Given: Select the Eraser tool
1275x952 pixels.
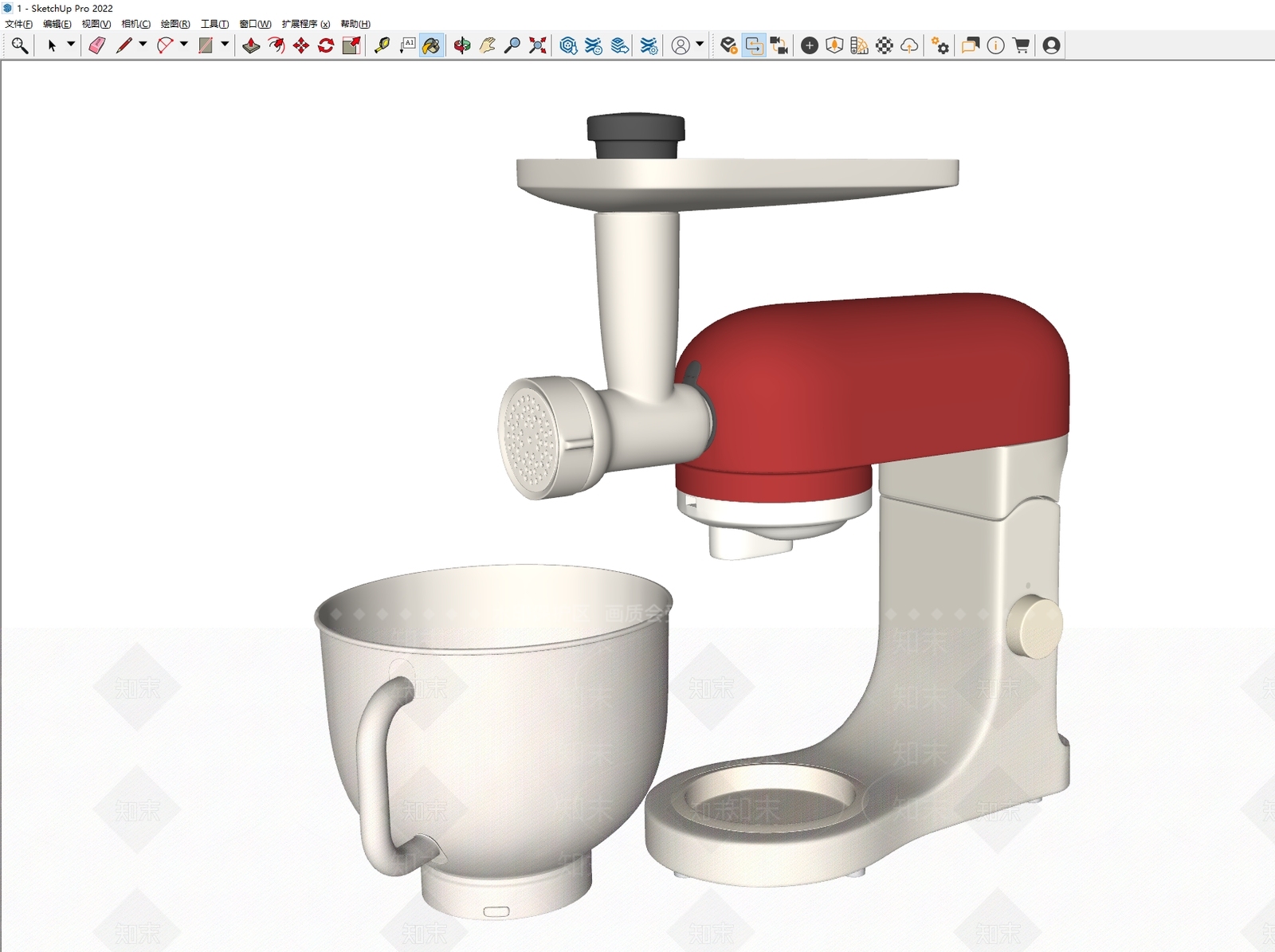Looking at the screenshot, I should 97,45.
